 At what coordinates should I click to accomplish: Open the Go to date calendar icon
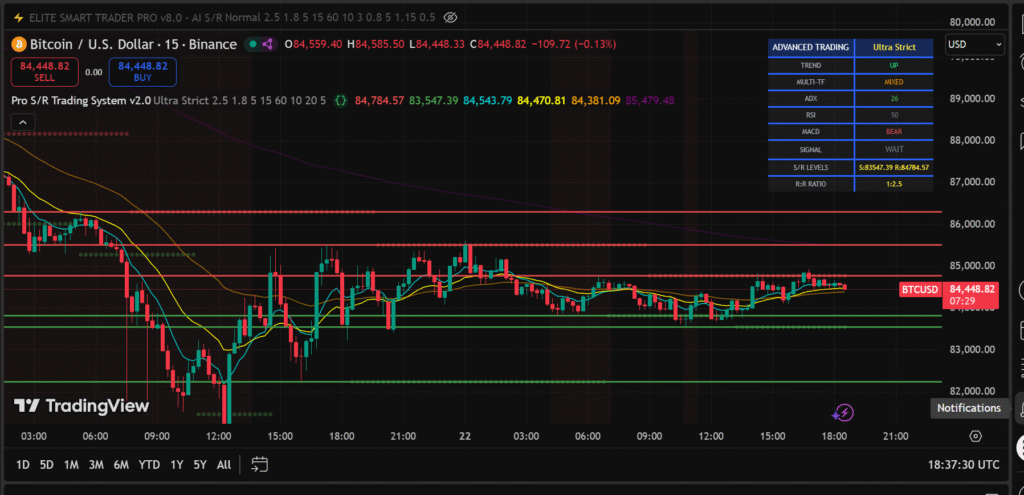[x=260, y=464]
